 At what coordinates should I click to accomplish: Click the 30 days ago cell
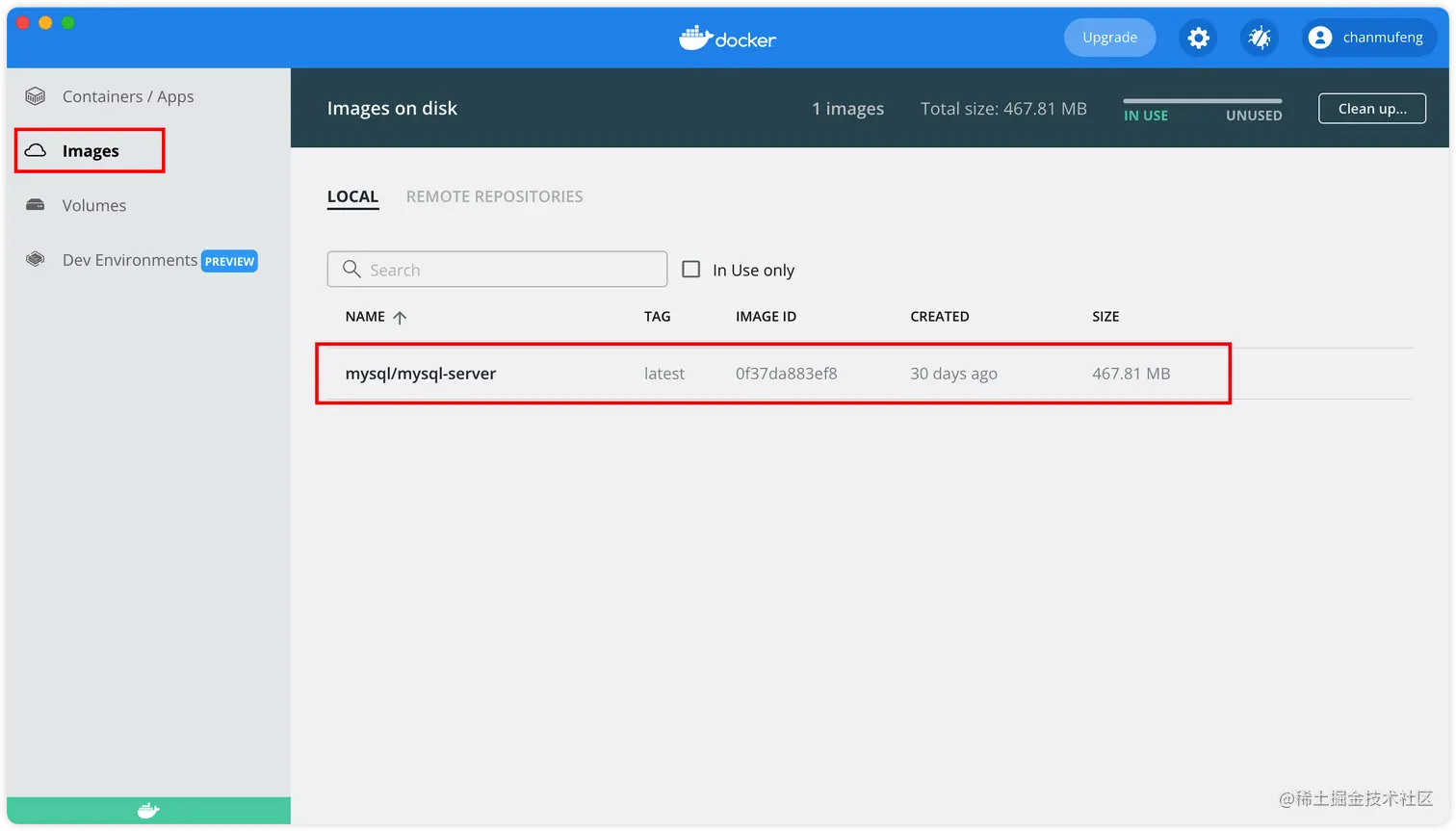click(x=953, y=374)
